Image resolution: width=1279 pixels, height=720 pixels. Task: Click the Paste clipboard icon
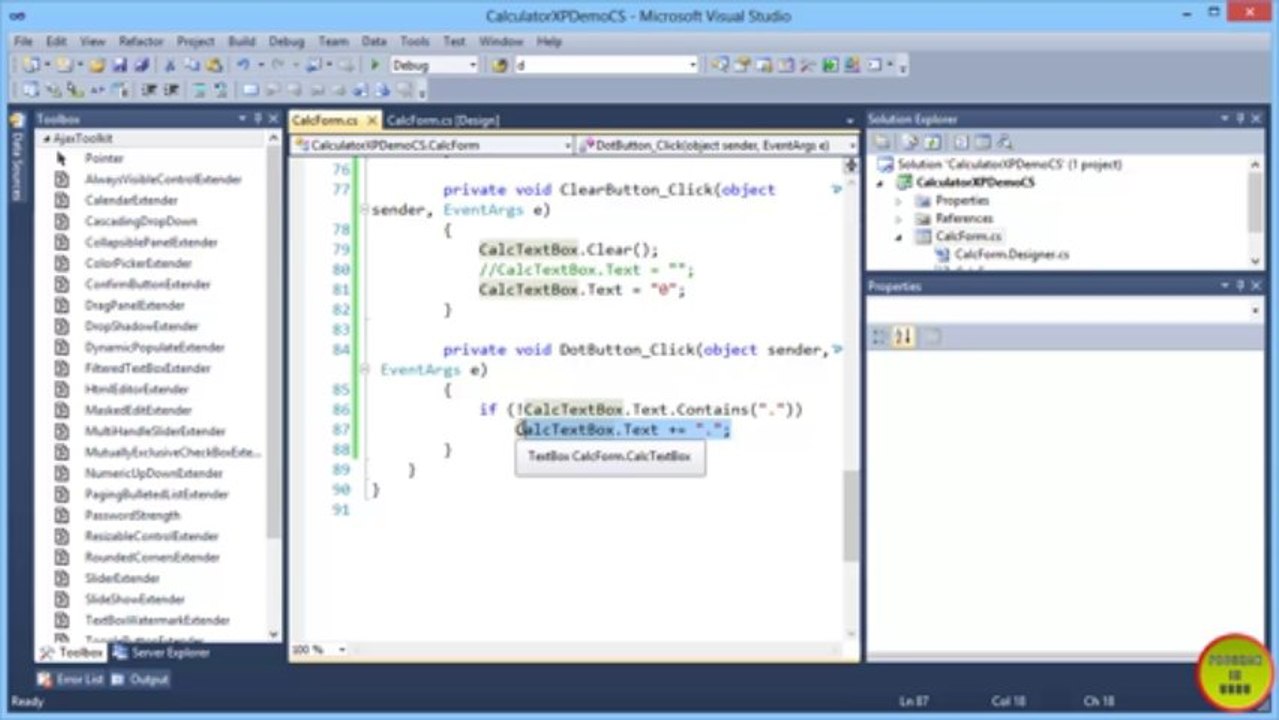click(x=213, y=65)
